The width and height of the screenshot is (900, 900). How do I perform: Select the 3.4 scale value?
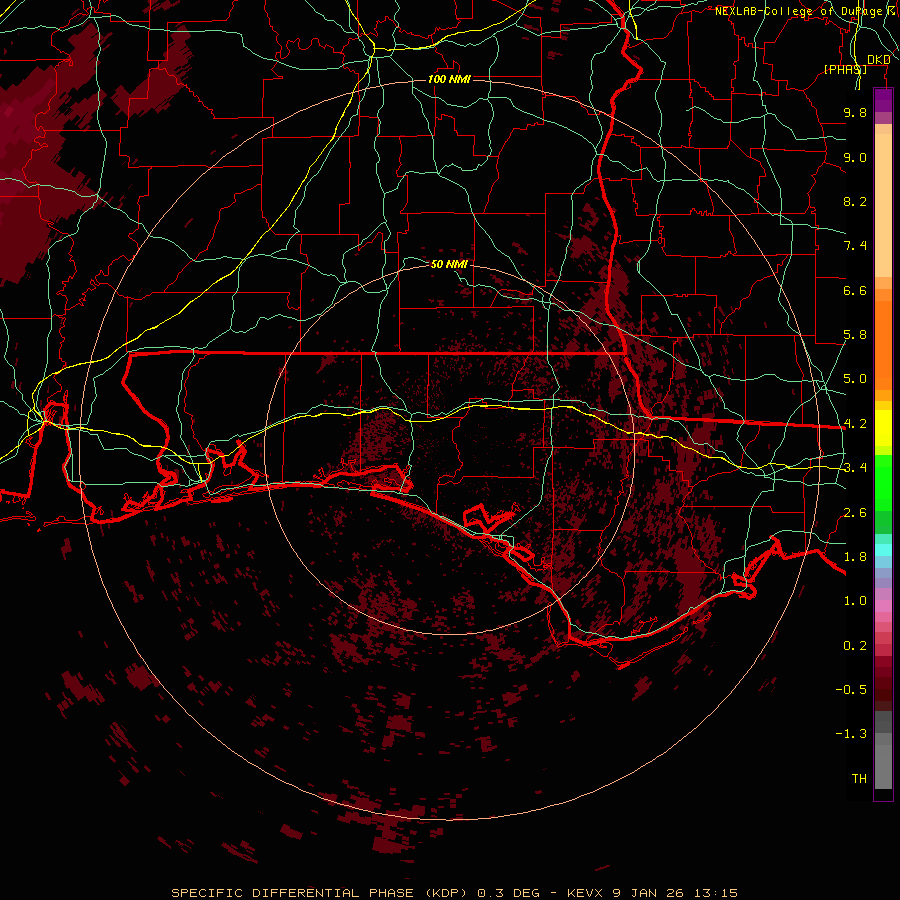855,468
